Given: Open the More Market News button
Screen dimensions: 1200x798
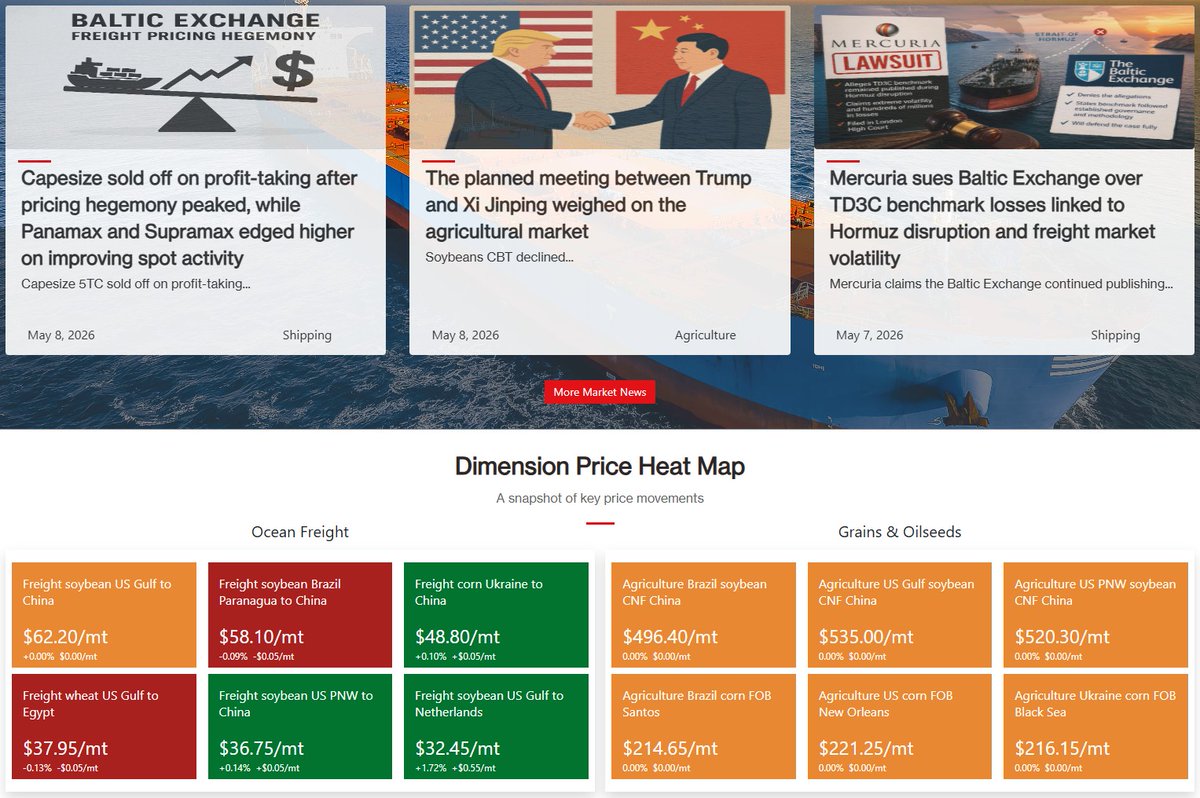Looking at the screenshot, I should [x=600, y=392].
